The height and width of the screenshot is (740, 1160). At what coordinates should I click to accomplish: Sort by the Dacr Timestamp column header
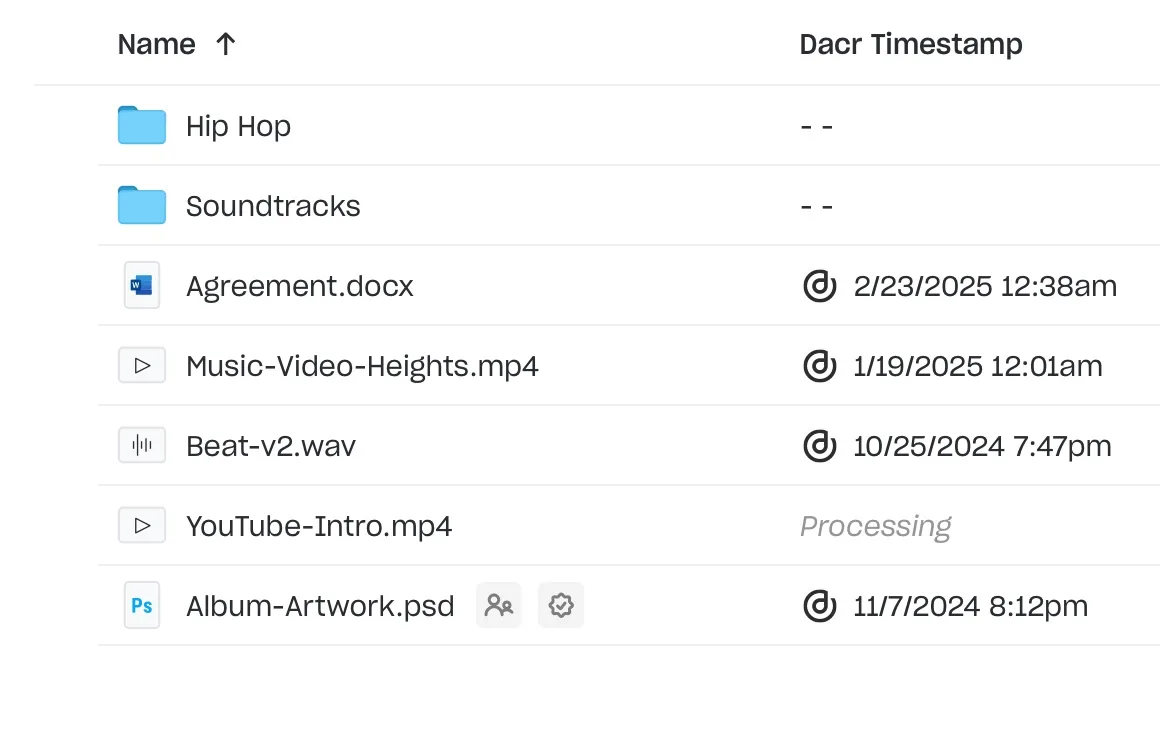(x=910, y=44)
